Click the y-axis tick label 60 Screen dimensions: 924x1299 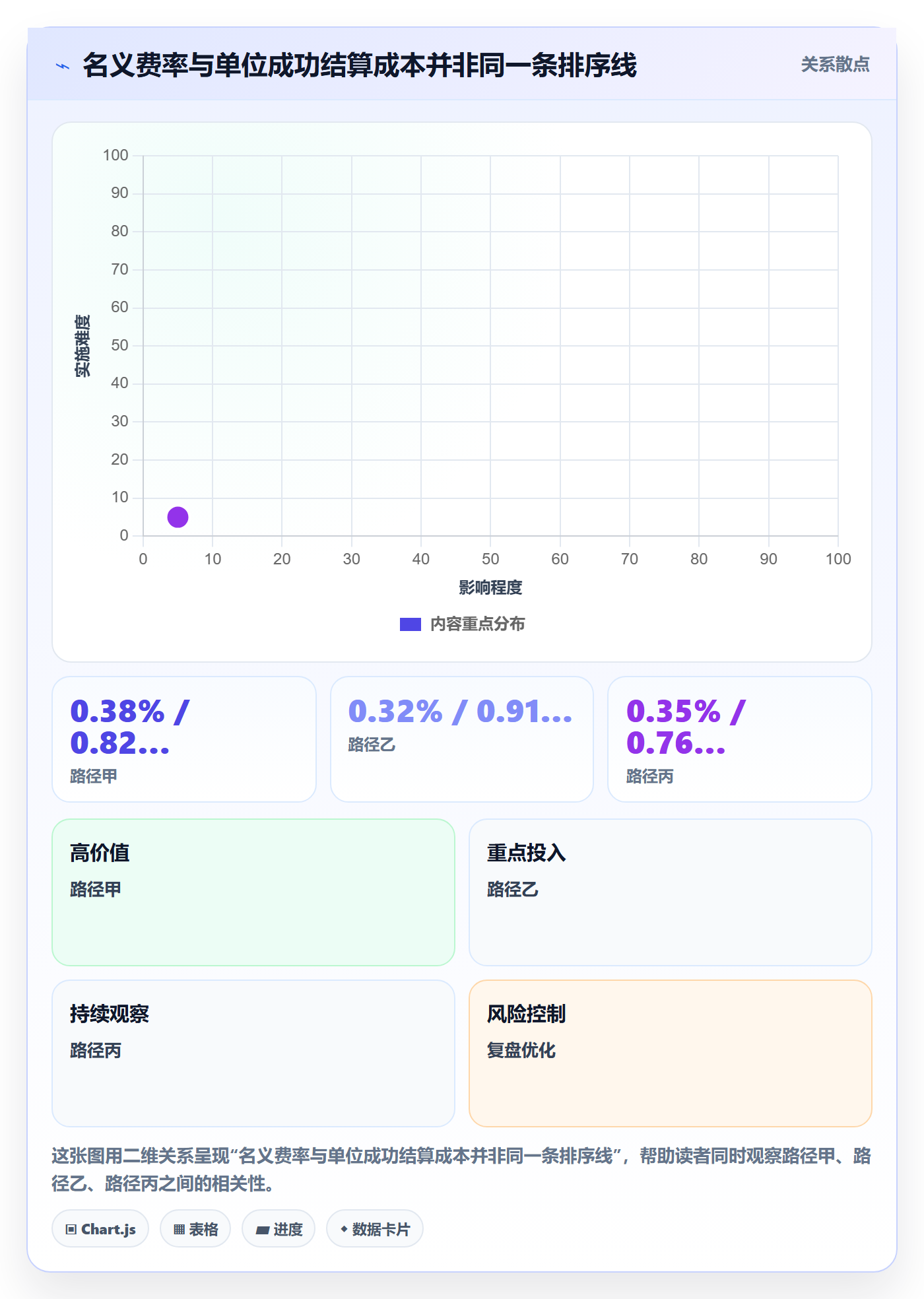[119, 307]
